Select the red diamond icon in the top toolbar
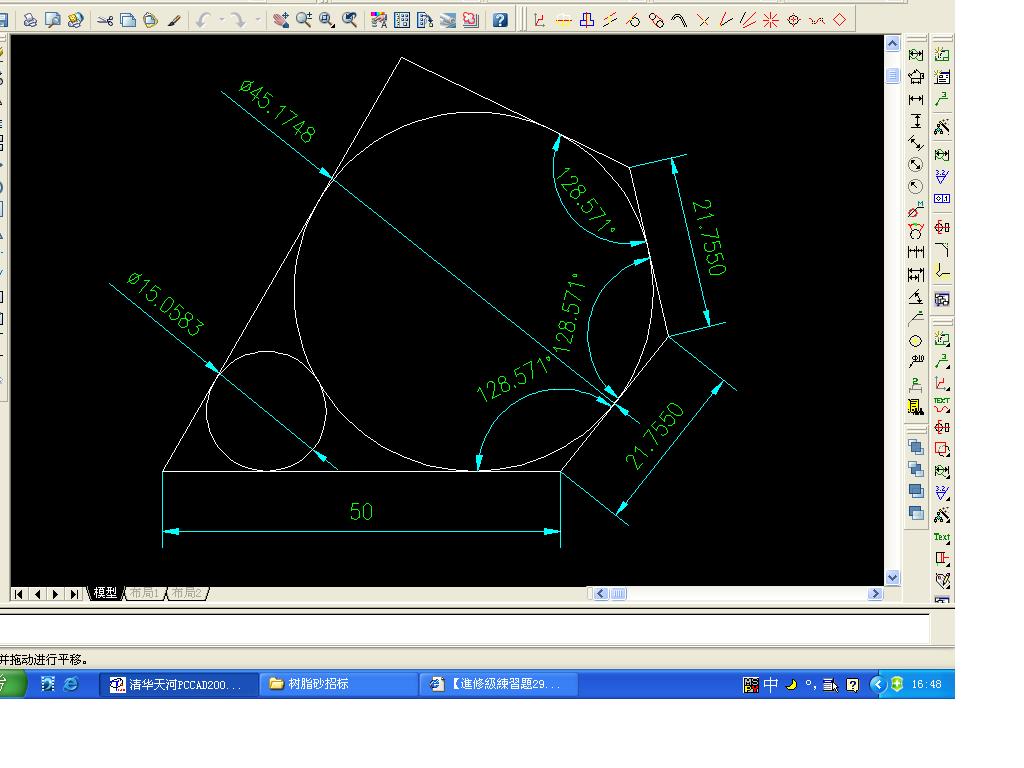Screen dimensions: 1024x768 pyautogui.click(x=840, y=20)
